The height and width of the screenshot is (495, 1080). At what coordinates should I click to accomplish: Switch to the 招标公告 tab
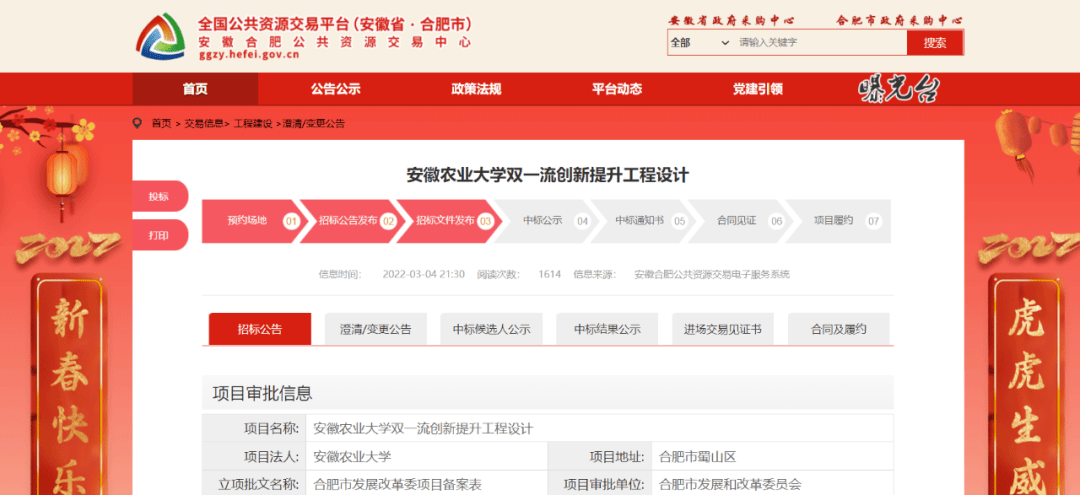[x=260, y=329]
